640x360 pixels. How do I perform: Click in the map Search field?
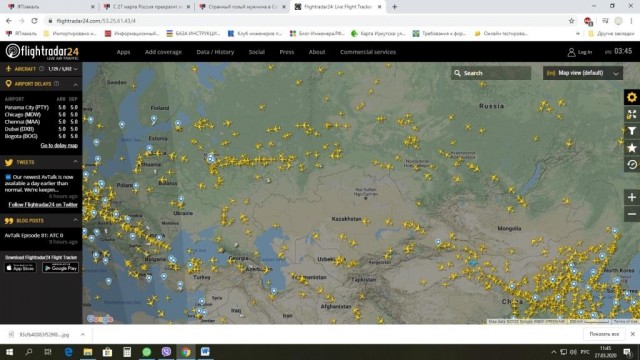[491, 73]
